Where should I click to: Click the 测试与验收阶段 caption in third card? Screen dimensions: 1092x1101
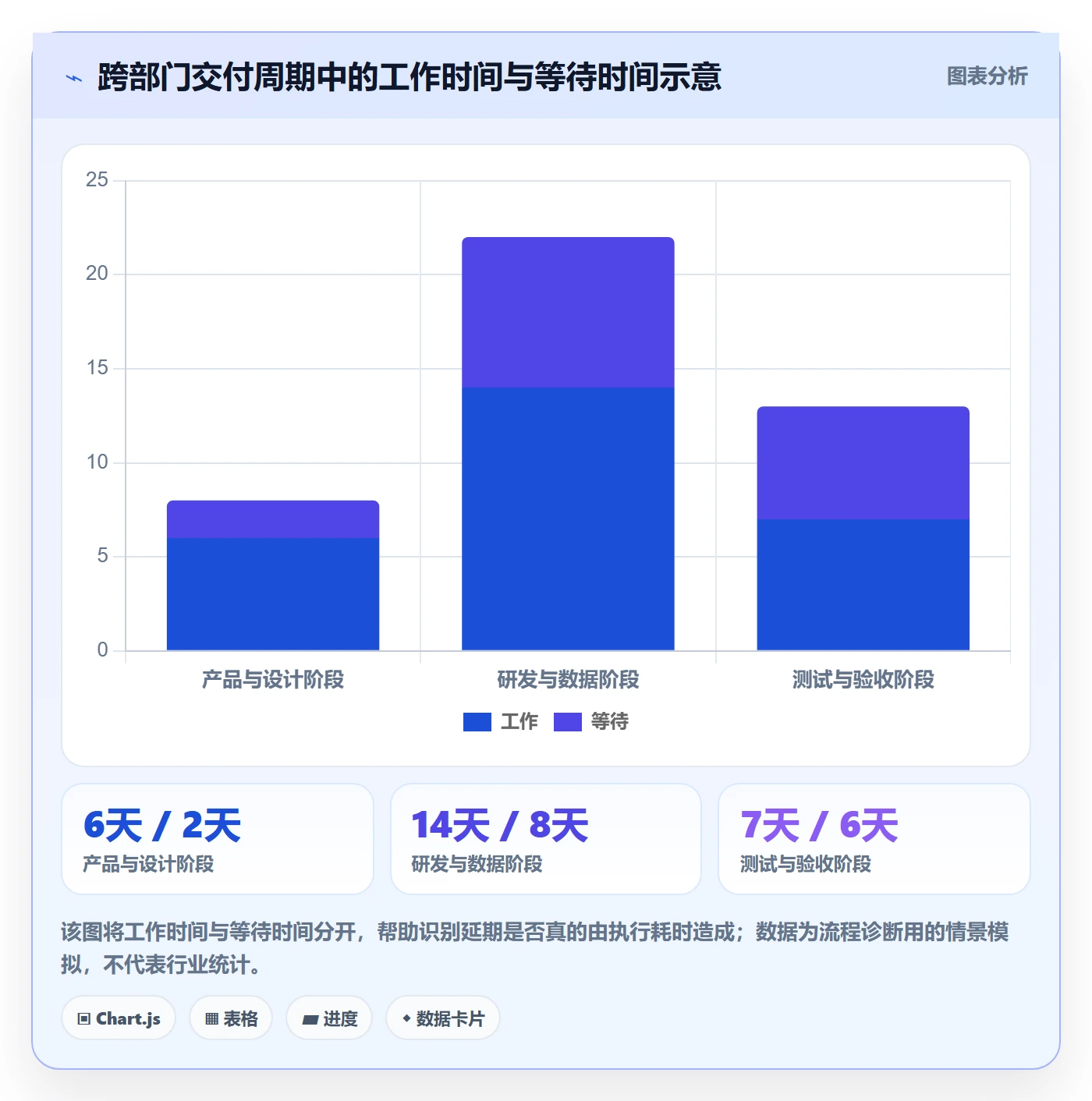pyautogui.click(x=806, y=864)
